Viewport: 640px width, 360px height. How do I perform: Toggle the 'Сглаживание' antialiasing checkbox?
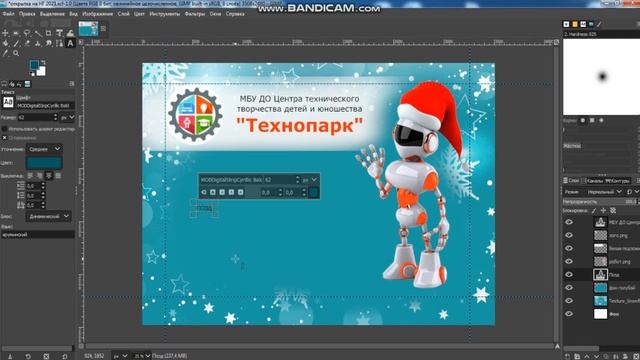[4, 138]
